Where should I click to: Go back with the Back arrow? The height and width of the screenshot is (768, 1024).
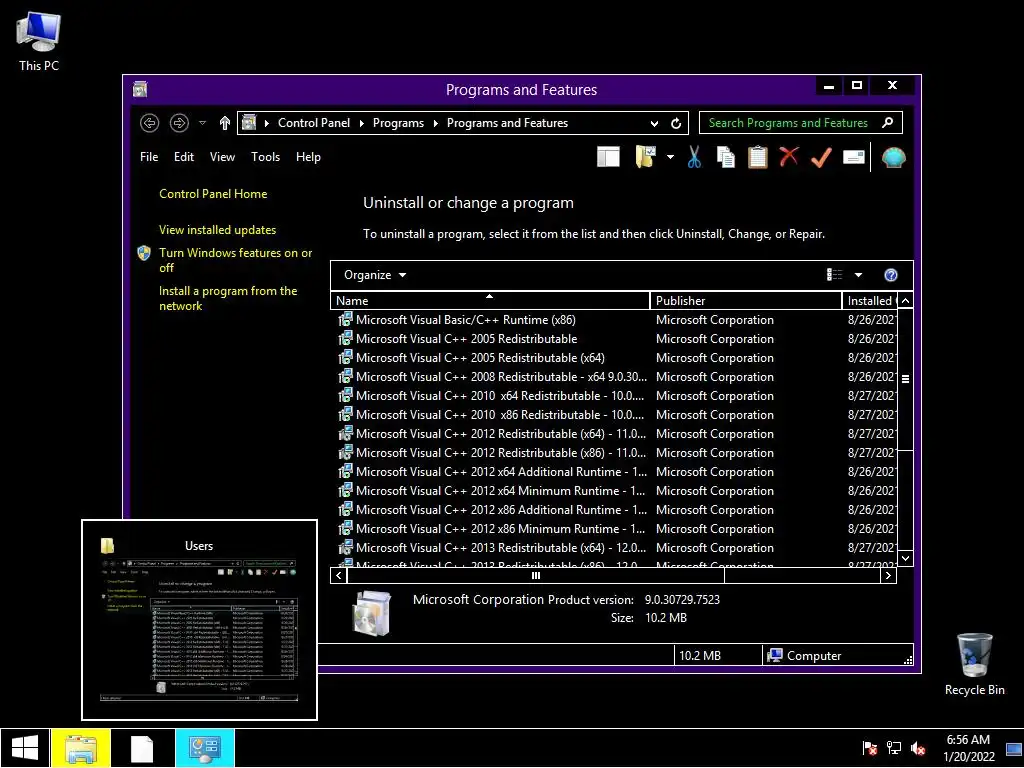pos(150,123)
